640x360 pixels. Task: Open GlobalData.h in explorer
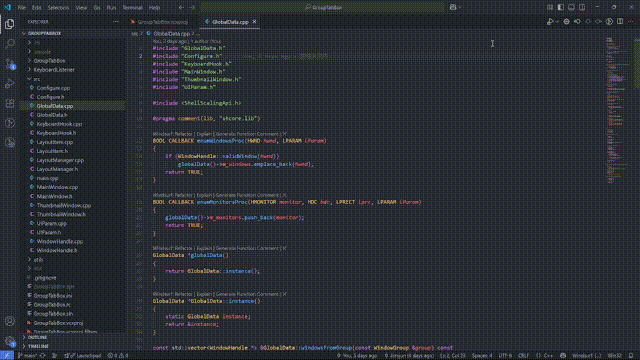52,115
